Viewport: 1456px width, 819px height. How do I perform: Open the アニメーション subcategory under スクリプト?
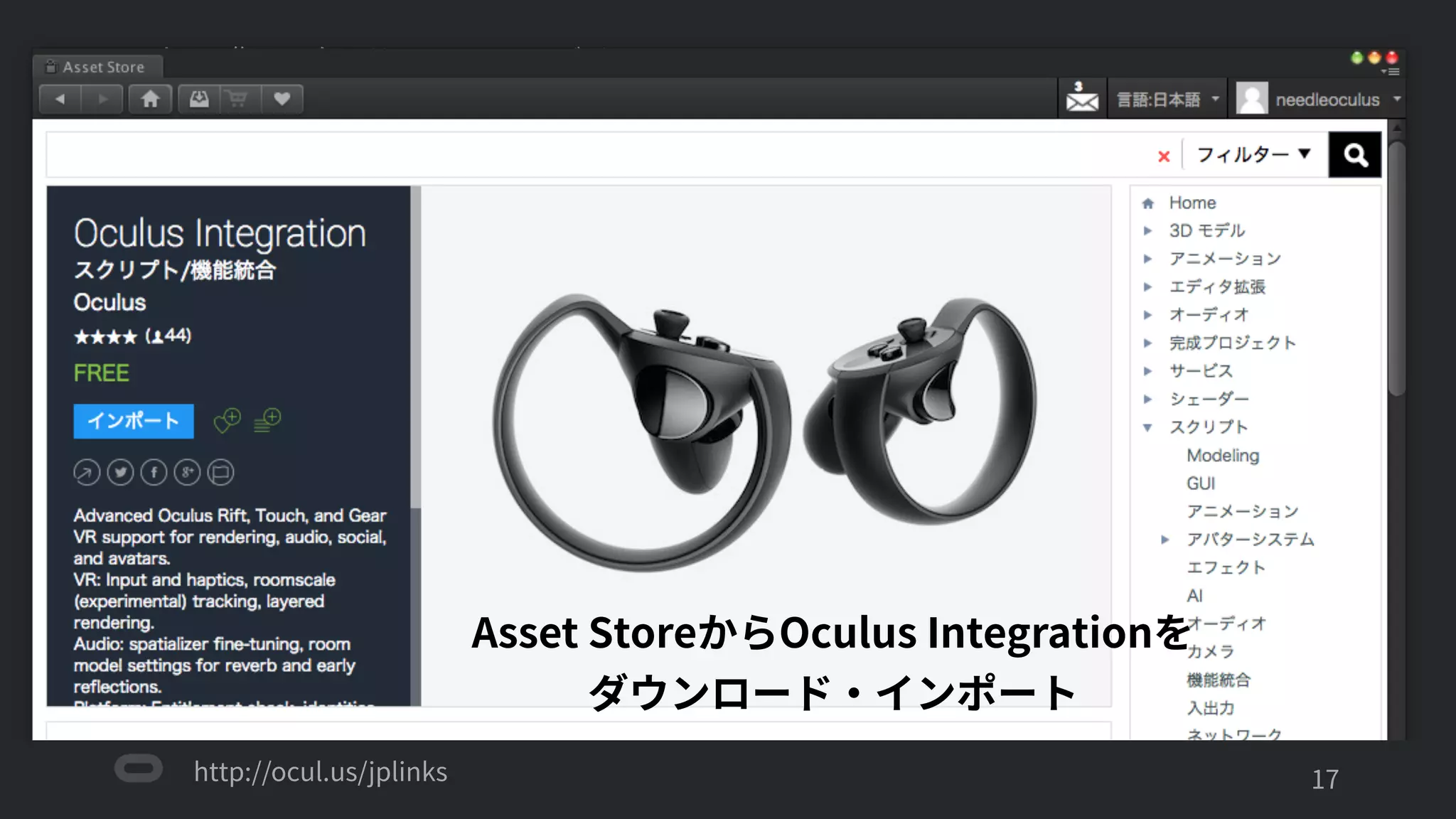(x=1243, y=511)
